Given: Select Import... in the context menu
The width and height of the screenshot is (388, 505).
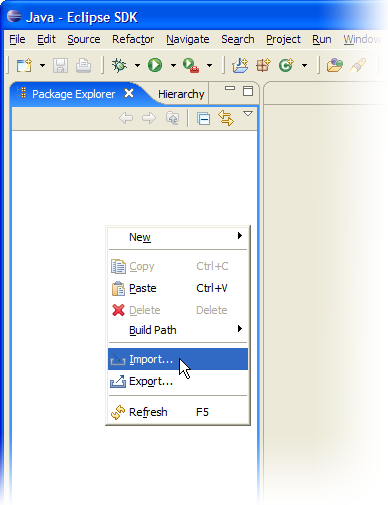Looking at the screenshot, I should pos(178,359).
